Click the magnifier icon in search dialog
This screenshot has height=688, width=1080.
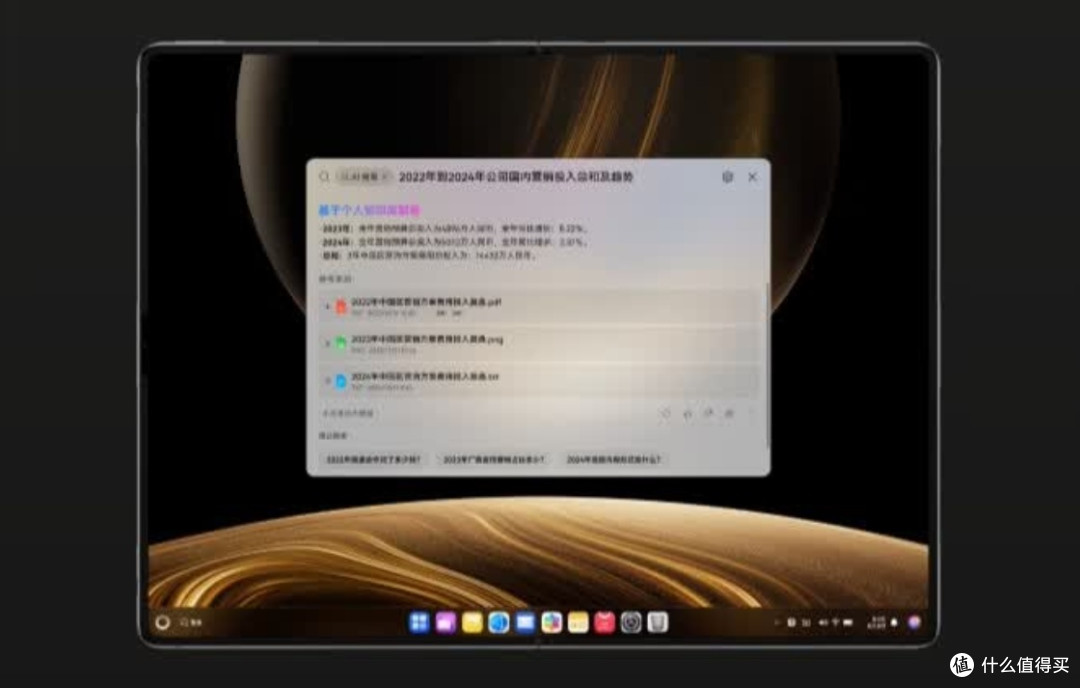[x=324, y=177]
